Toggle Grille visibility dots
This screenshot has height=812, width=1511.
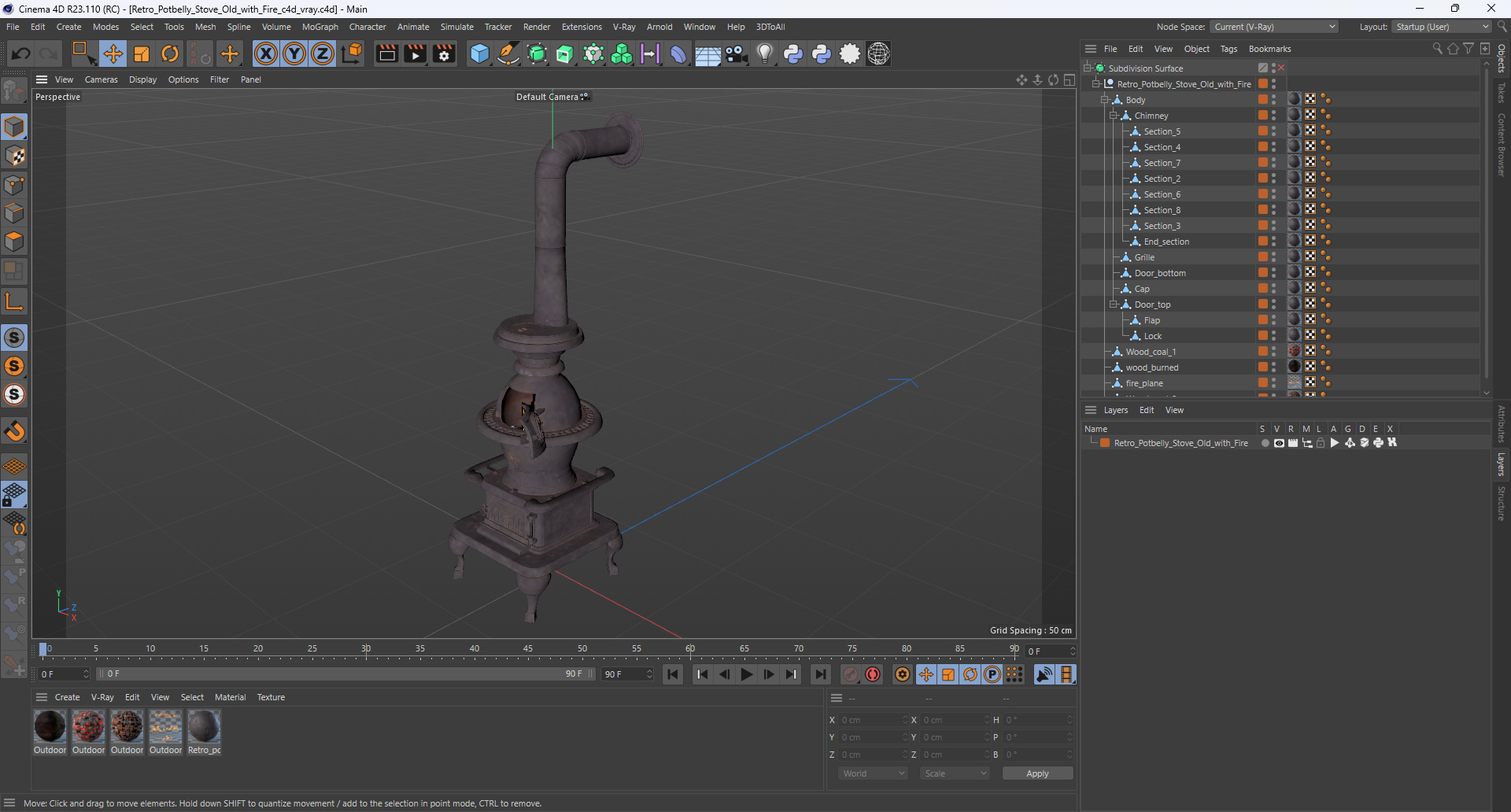(x=1274, y=257)
